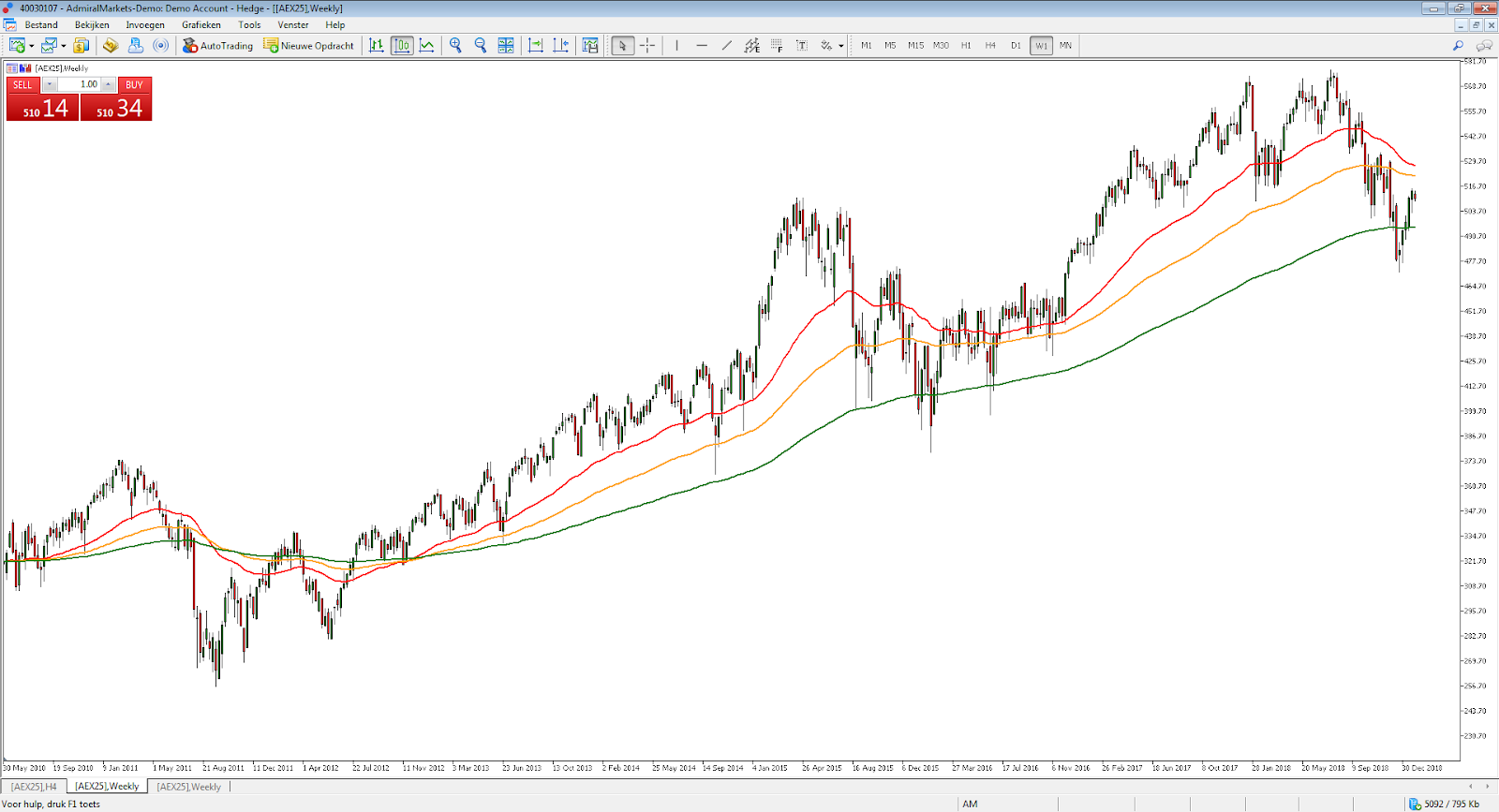
Task: Open the Market Watch window icon
Action: coord(82,45)
